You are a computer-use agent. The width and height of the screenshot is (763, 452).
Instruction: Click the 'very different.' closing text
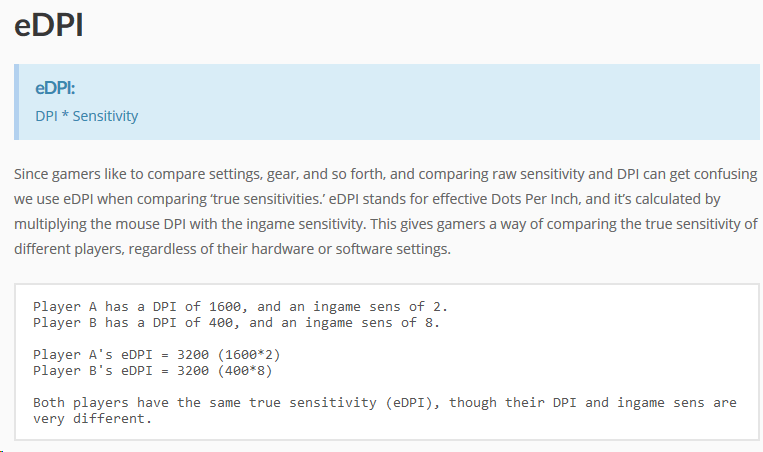(x=92, y=419)
